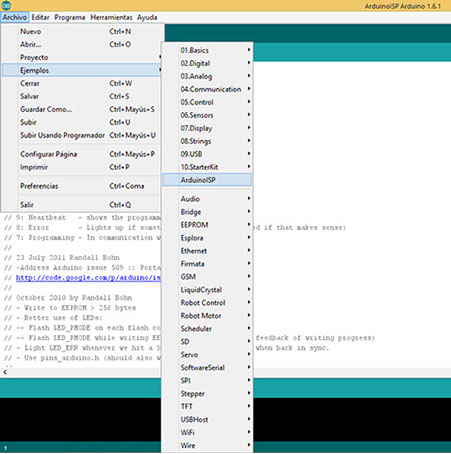451x454 pixels.
Task: Expand Robot Control examples
Action: pyautogui.click(x=207, y=303)
